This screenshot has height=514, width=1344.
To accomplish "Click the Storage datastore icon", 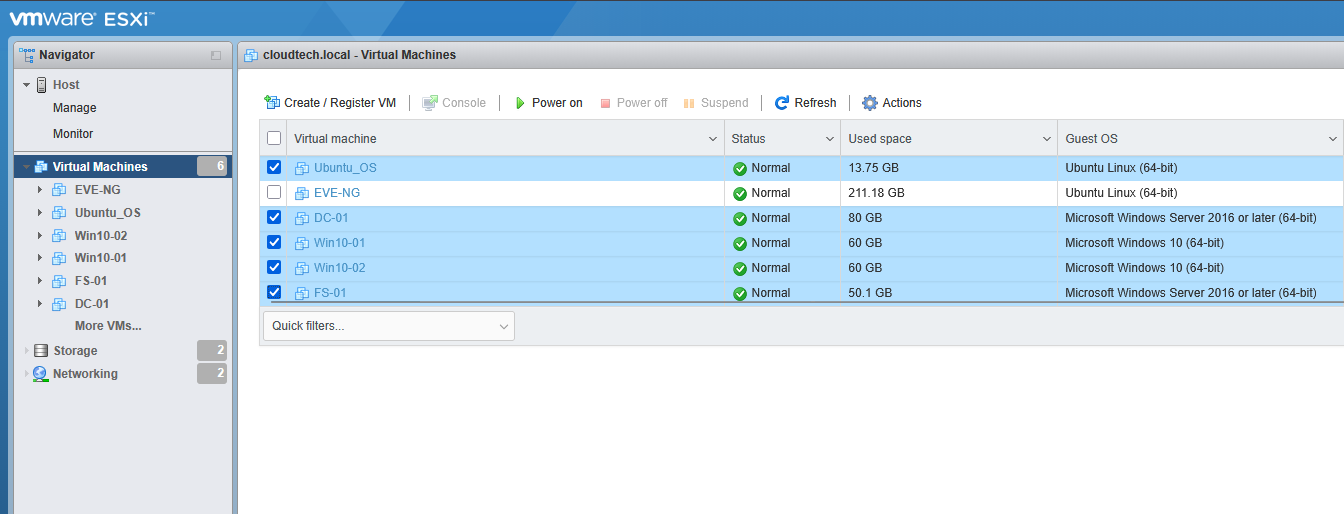I will (x=41, y=351).
